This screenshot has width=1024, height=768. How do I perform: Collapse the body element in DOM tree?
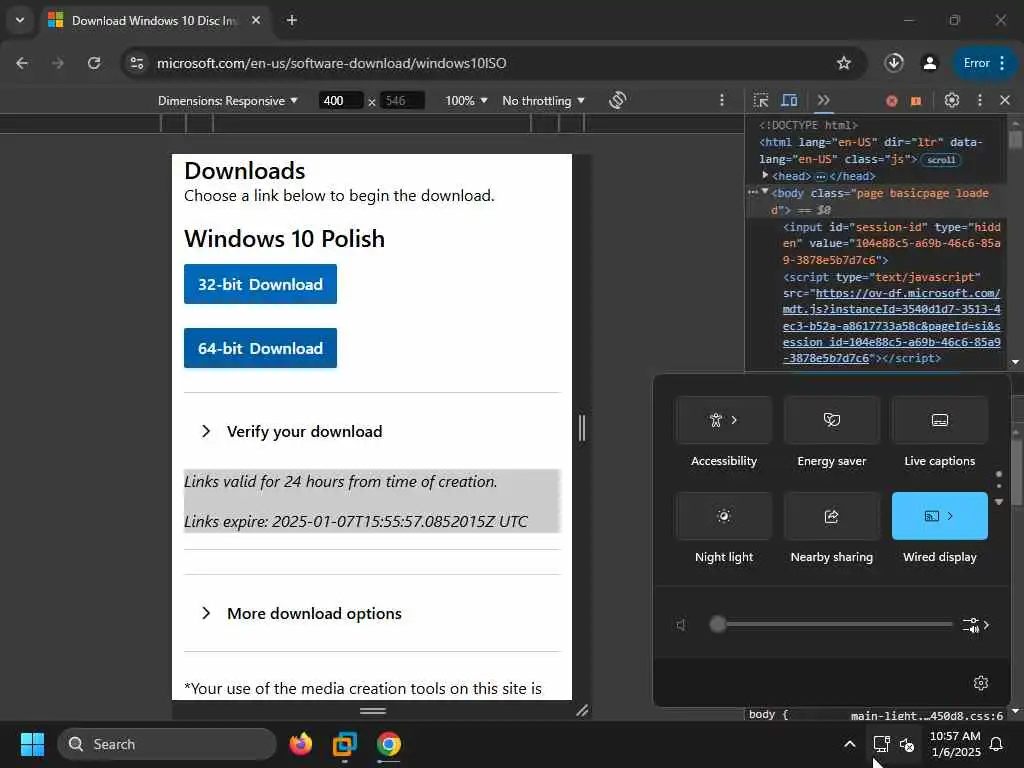pos(765,192)
